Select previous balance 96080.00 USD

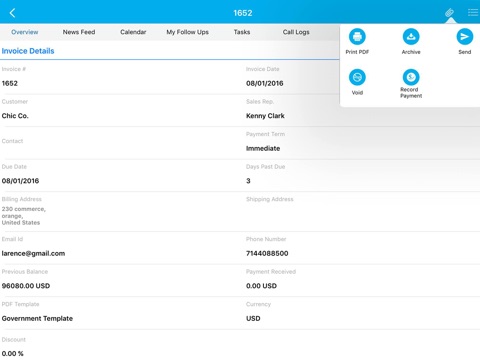[26, 286]
